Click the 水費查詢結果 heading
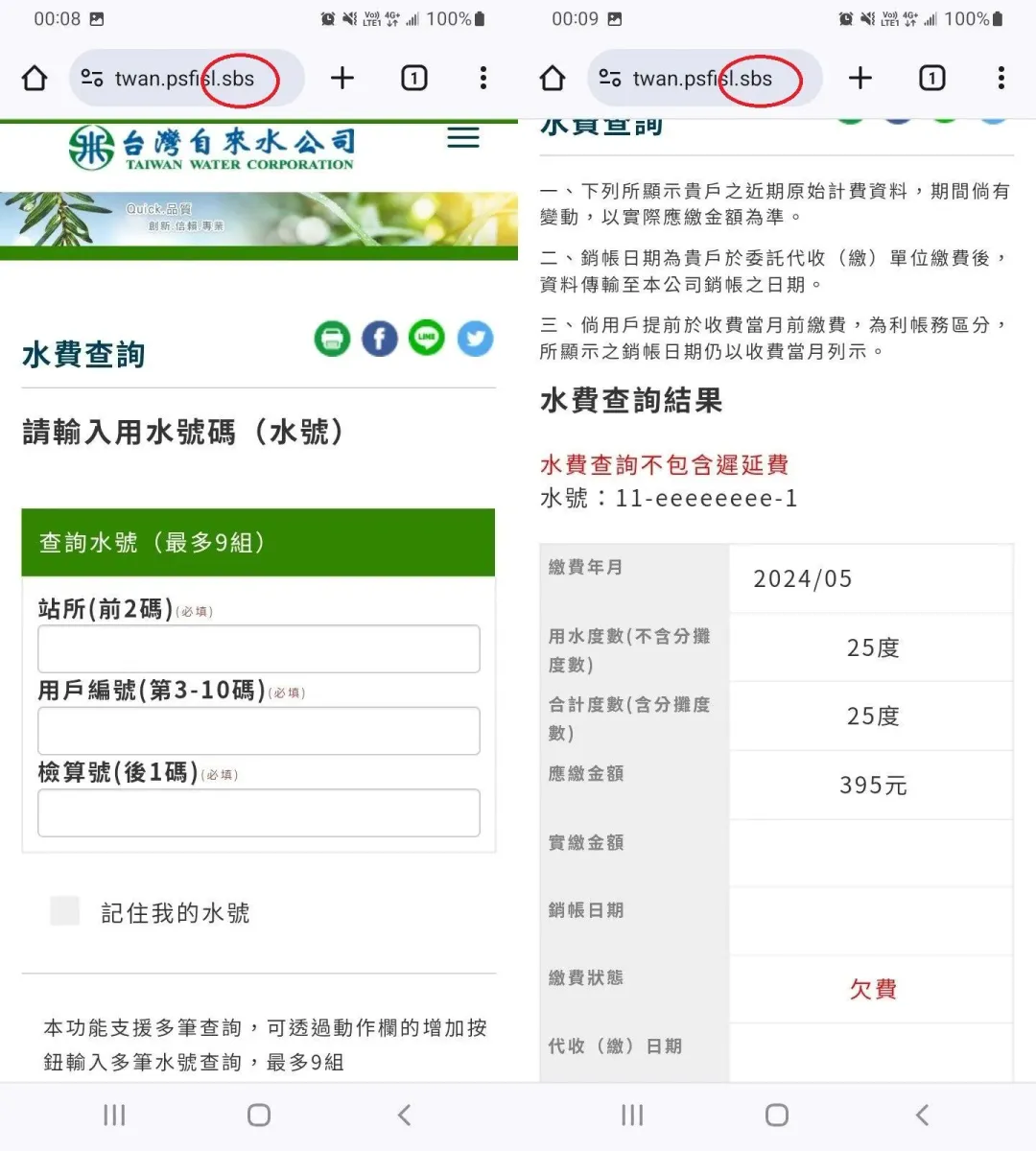1036x1151 pixels. pyautogui.click(x=631, y=400)
